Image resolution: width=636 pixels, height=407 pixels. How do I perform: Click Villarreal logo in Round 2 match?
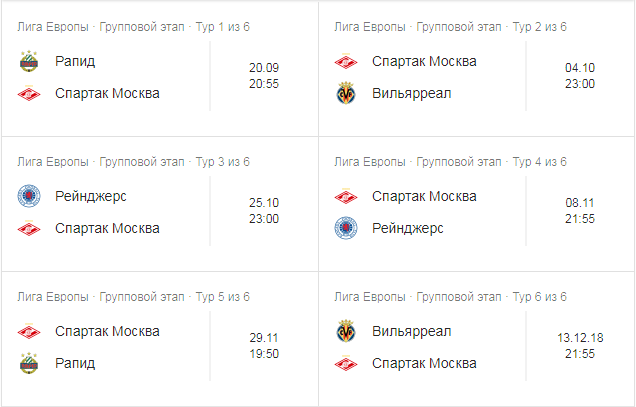tap(346, 94)
